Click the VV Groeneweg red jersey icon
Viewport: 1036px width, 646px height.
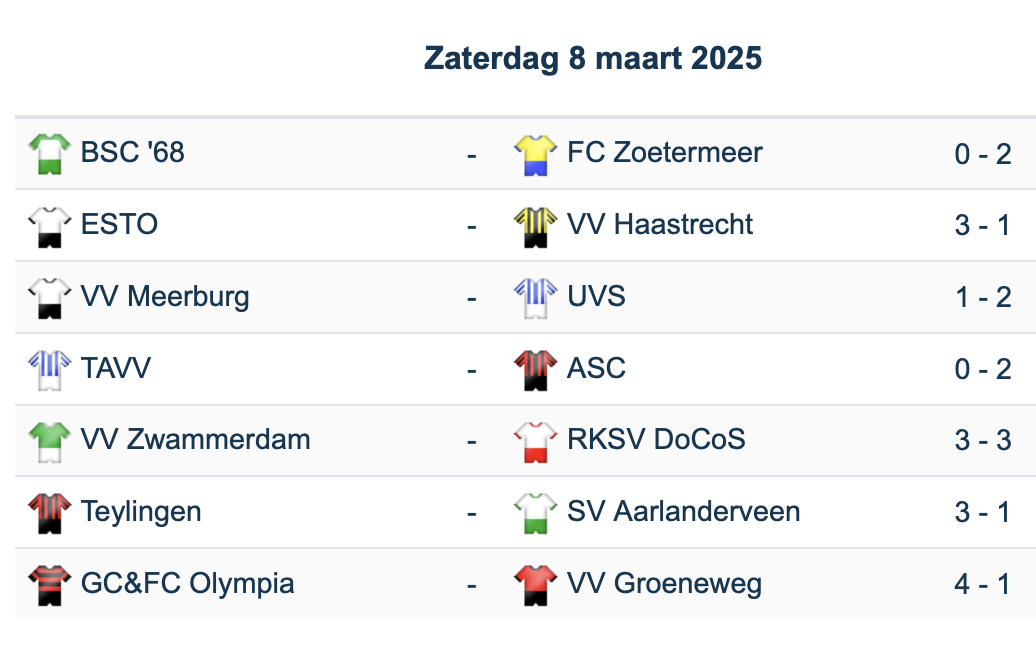click(x=535, y=585)
